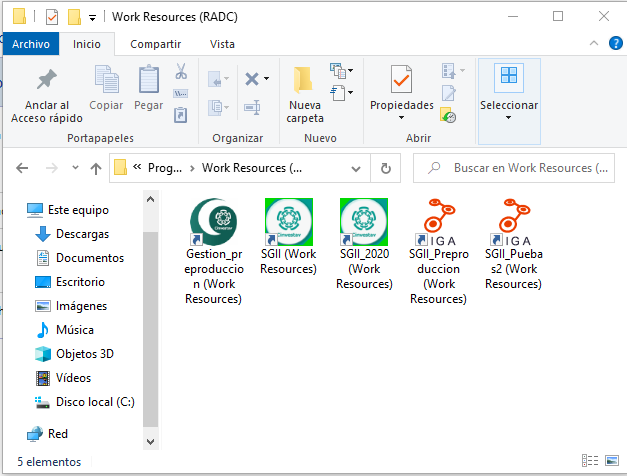Open the Archivo menu
This screenshot has height=476, width=627.
click(x=30, y=44)
